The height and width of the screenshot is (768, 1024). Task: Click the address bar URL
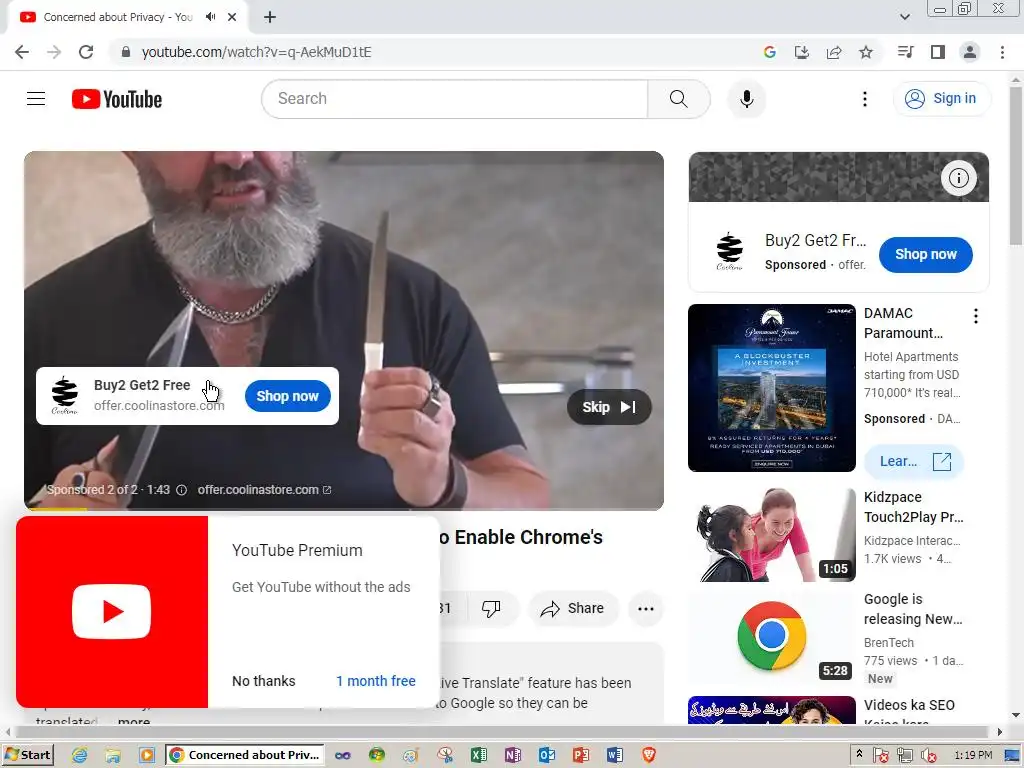[256, 52]
